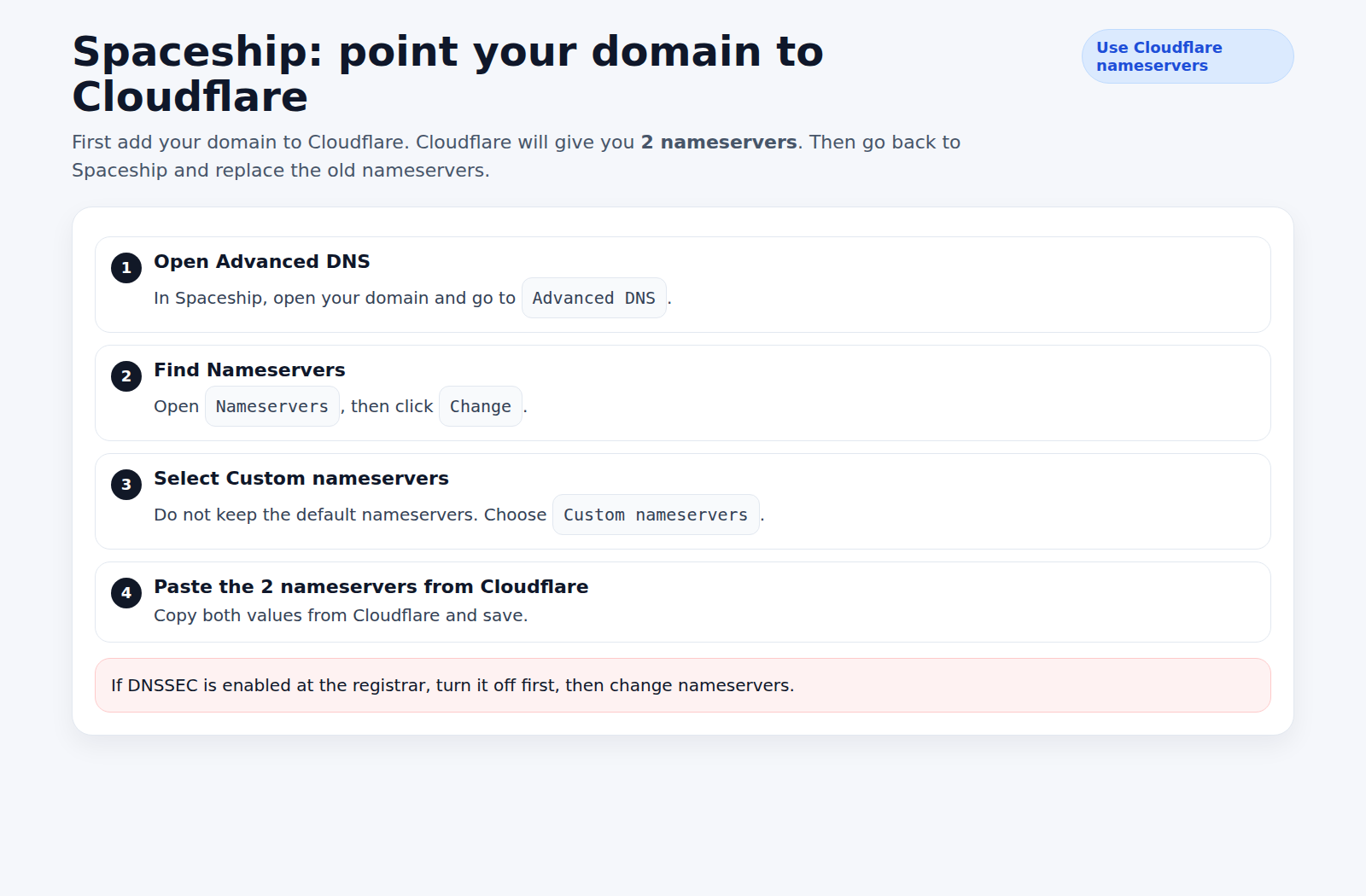Screen dimensions: 1366x896
Task: Click the main Spaceship page title
Action: pyautogui.click(x=448, y=73)
